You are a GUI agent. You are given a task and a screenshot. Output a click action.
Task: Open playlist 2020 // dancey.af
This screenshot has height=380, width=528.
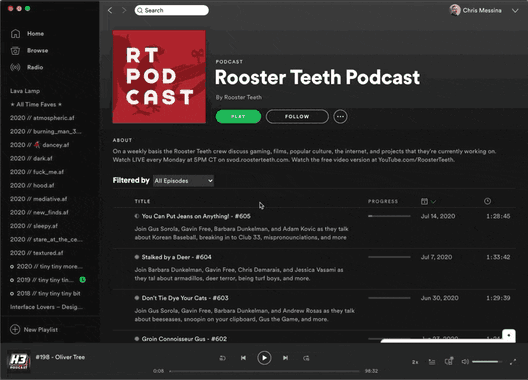point(39,145)
